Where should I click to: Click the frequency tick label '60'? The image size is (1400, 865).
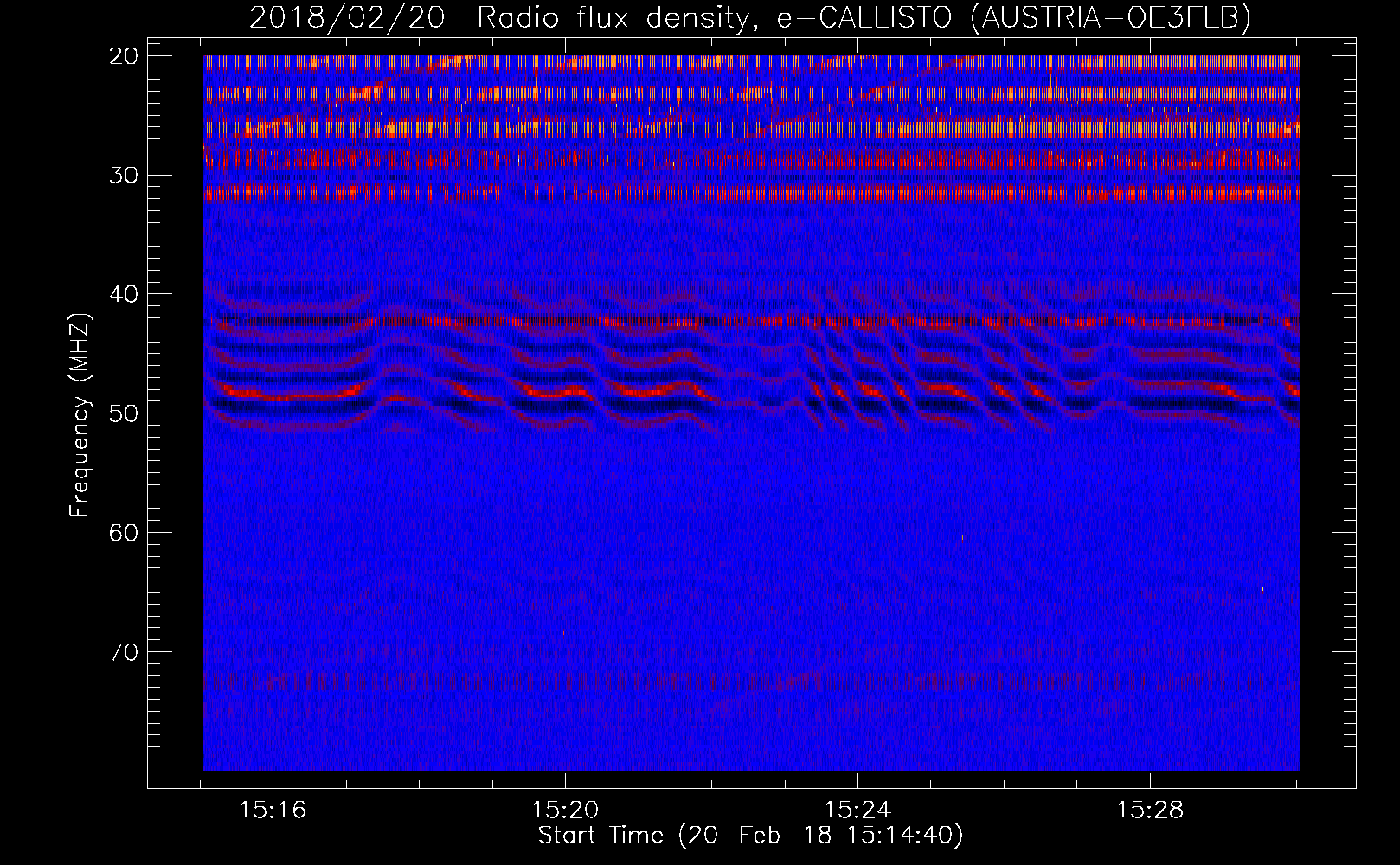(x=125, y=533)
